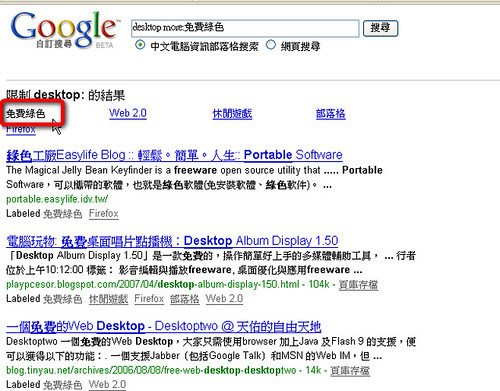Click Web 2.0 label under Desktoptwo result
This screenshot has width=500, height=391.
click(107, 385)
